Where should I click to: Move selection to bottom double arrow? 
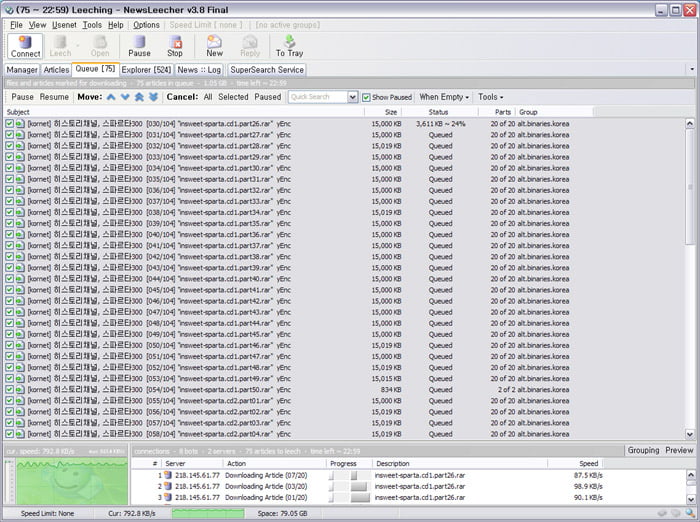pos(154,97)
